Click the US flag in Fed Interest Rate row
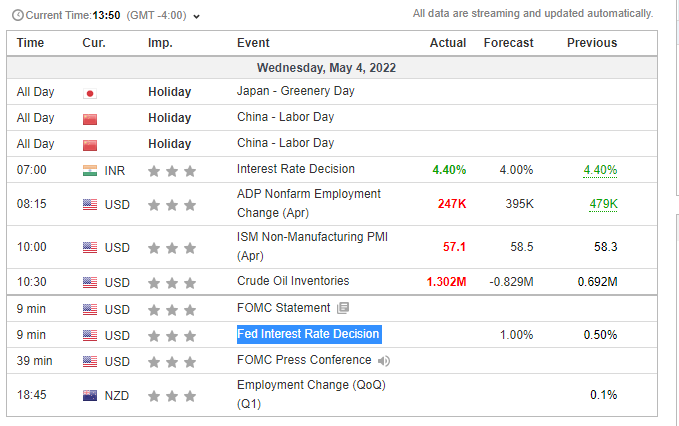The height and width of the screenshot is (426, 679). click(x=90, y=336)
